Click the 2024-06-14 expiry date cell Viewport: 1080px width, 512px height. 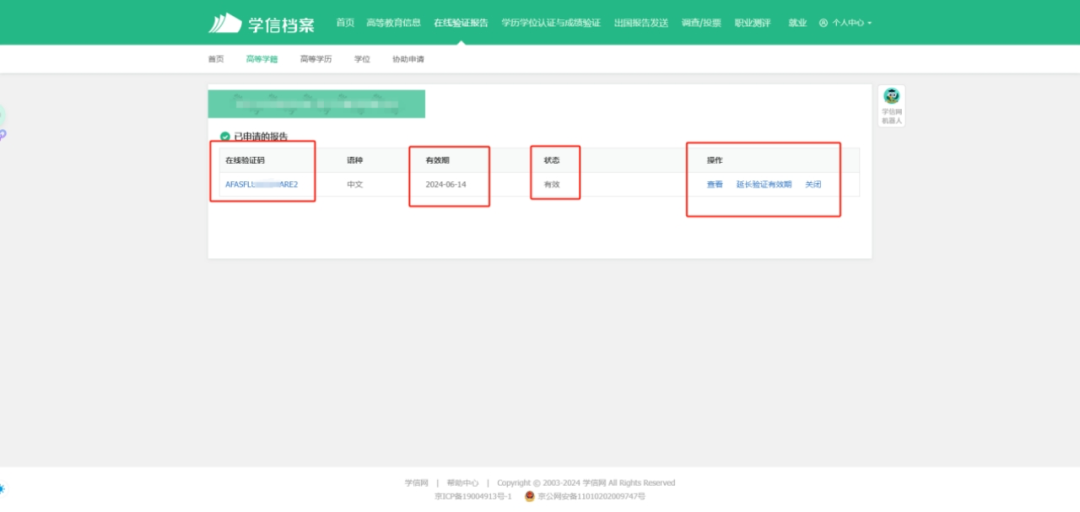446,185
